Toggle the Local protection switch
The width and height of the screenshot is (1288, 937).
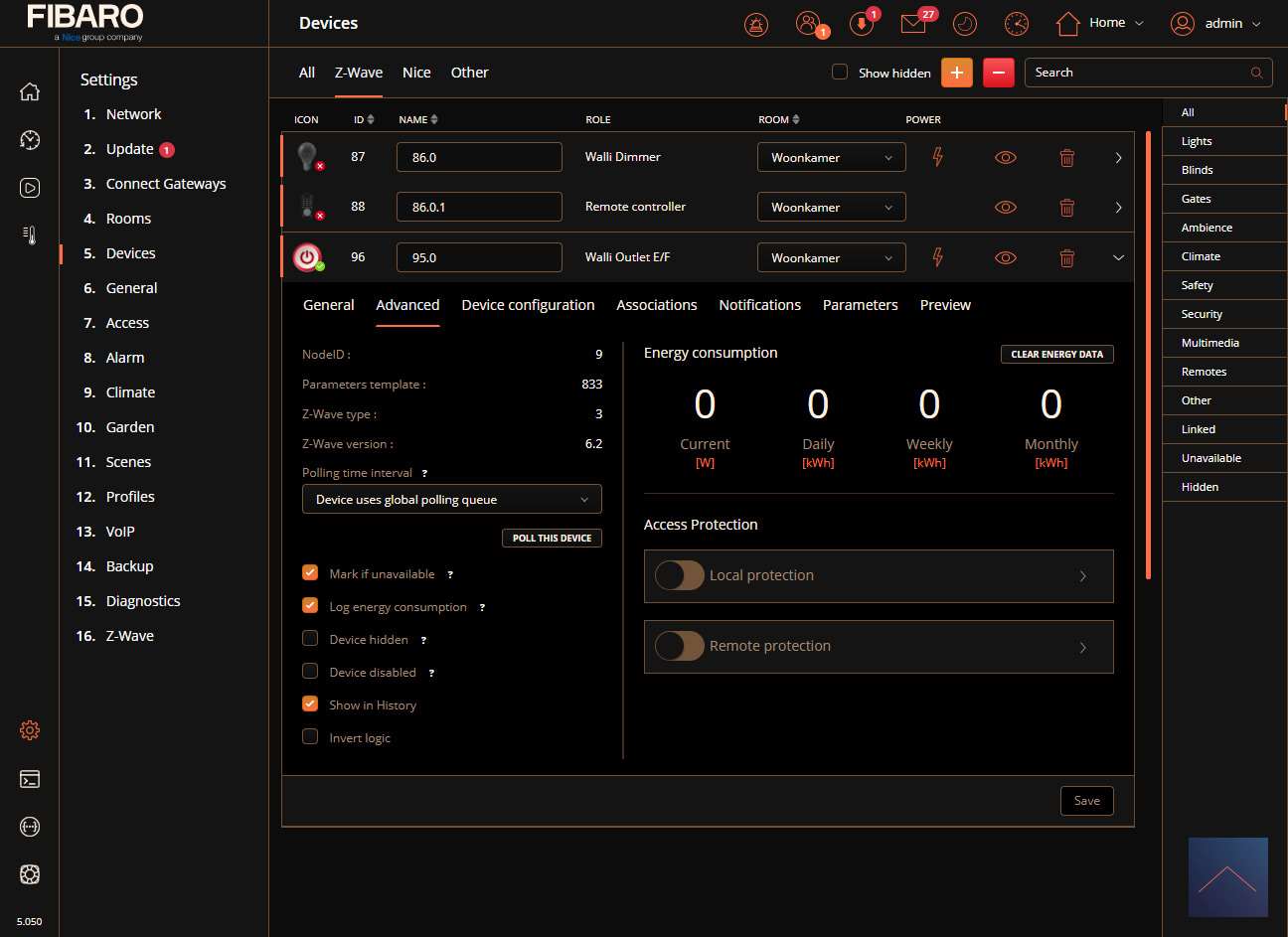coord(679,575)
